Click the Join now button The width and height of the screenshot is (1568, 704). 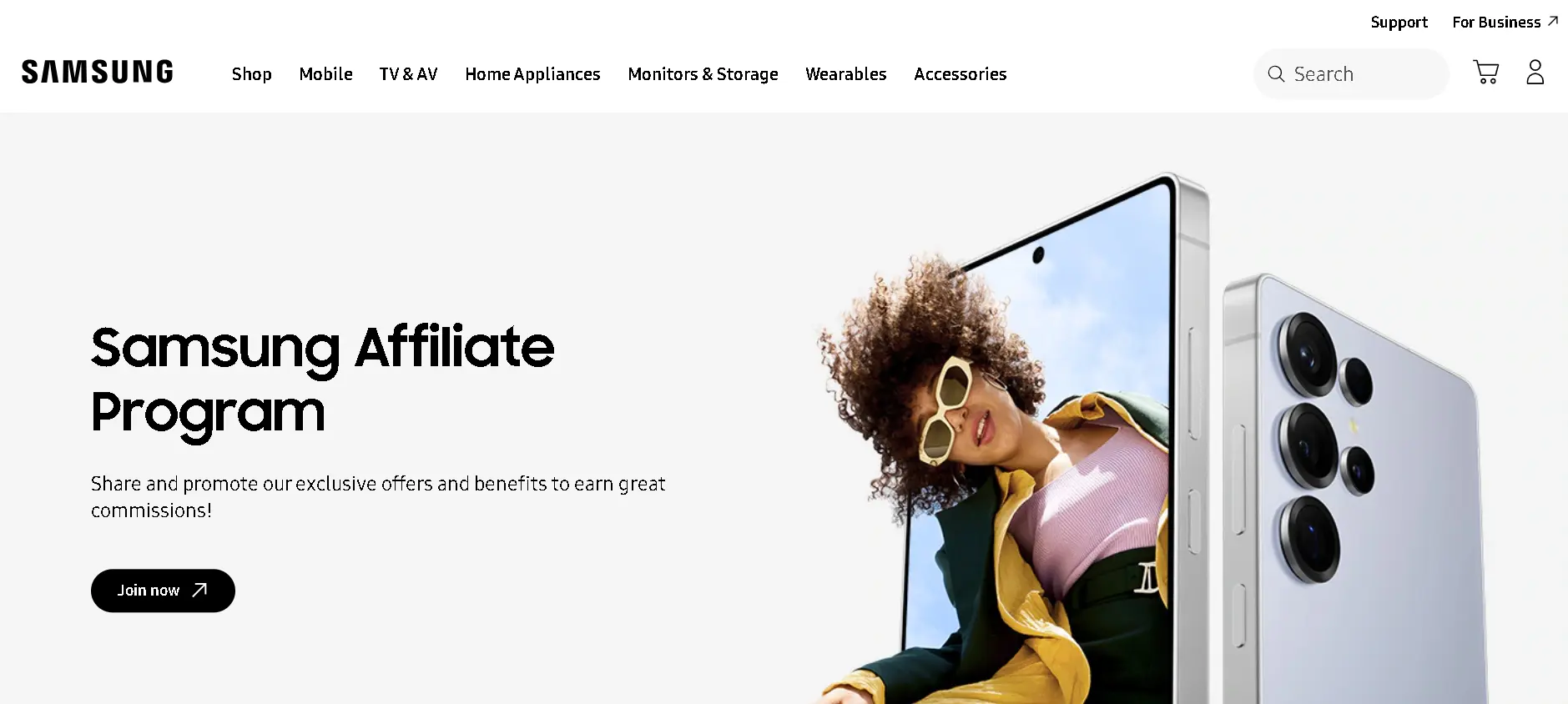coord(163,591)
